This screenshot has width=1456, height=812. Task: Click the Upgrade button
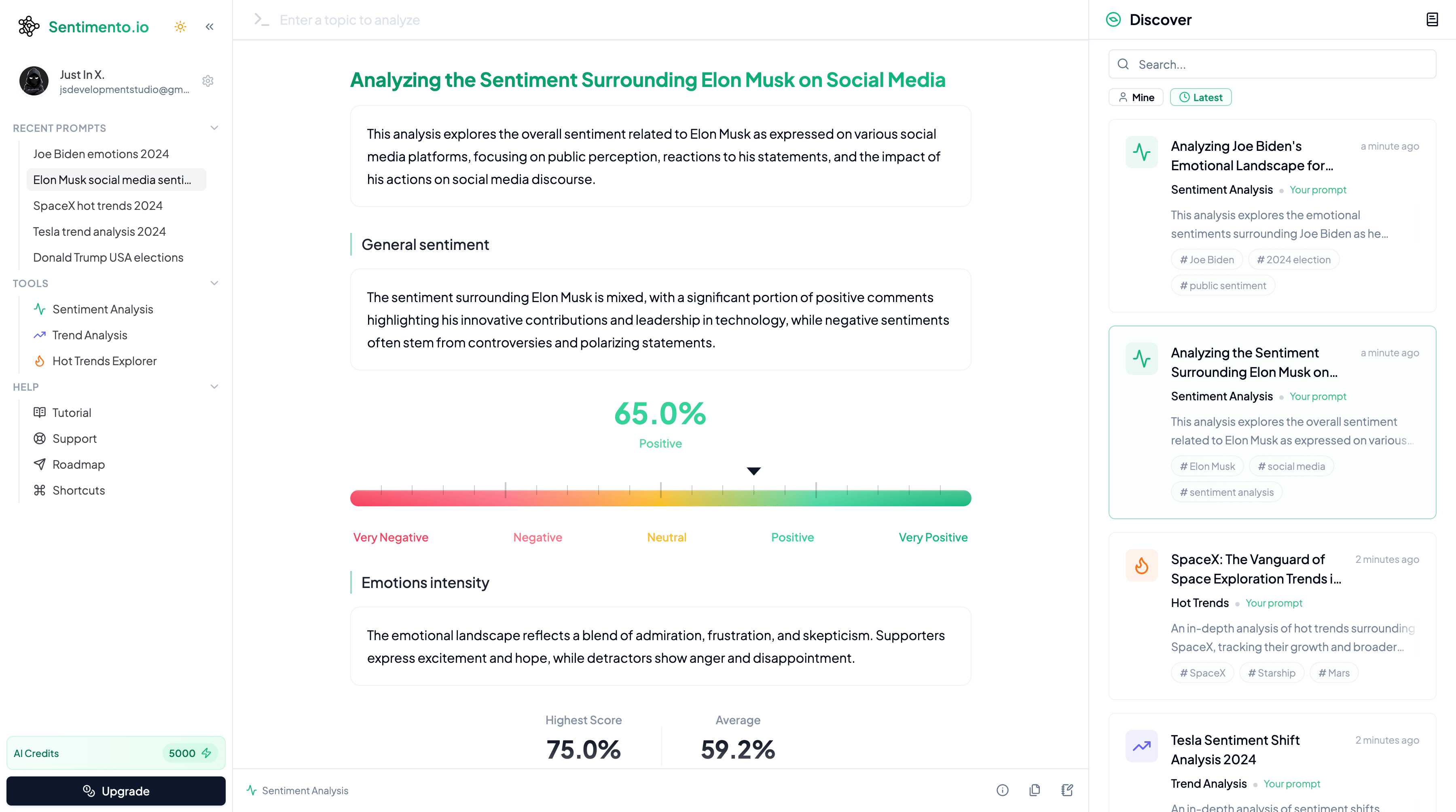115,791
